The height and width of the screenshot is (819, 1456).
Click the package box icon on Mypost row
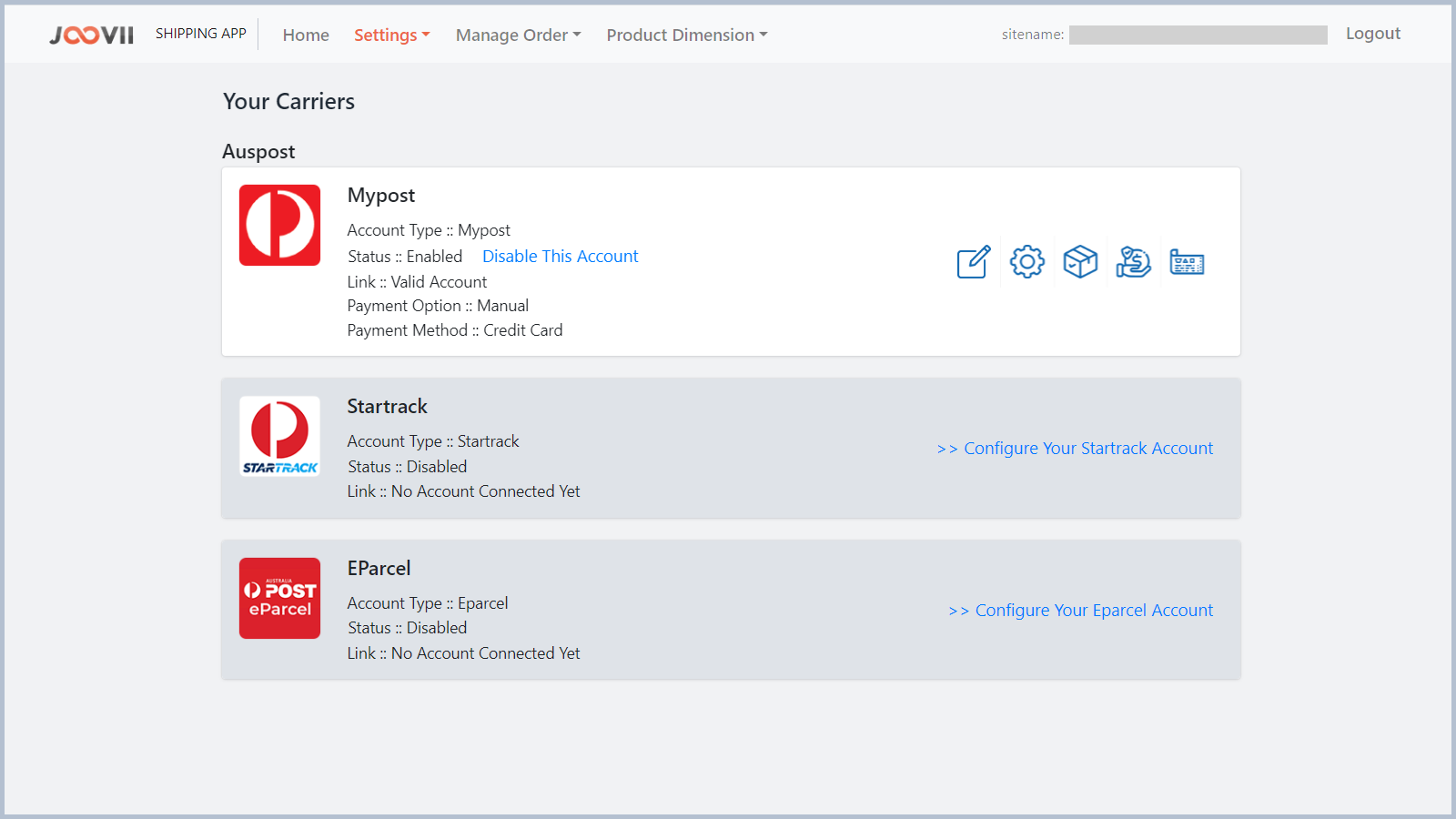pos(1080,261)
